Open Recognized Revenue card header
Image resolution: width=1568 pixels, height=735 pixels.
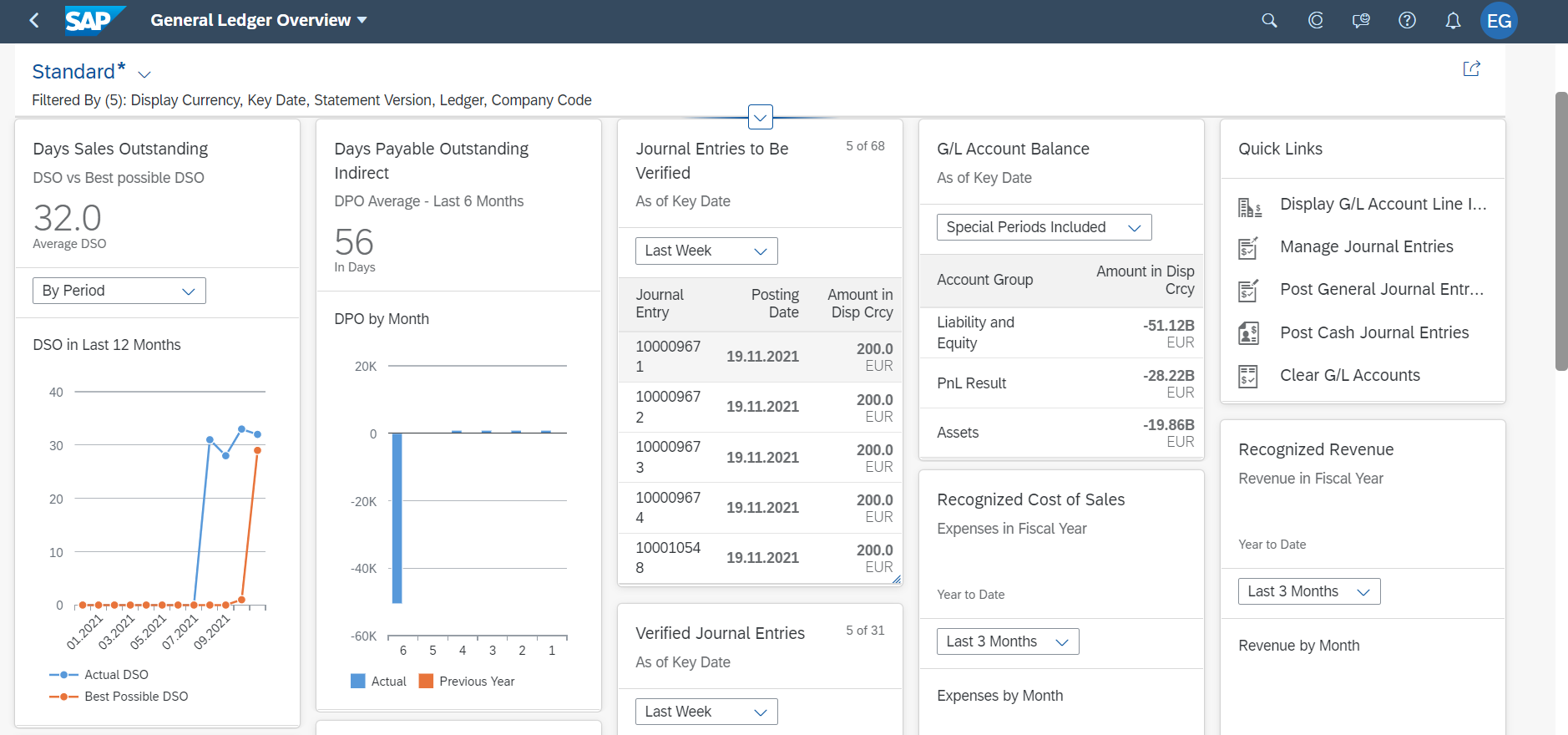coord(1363,494)
